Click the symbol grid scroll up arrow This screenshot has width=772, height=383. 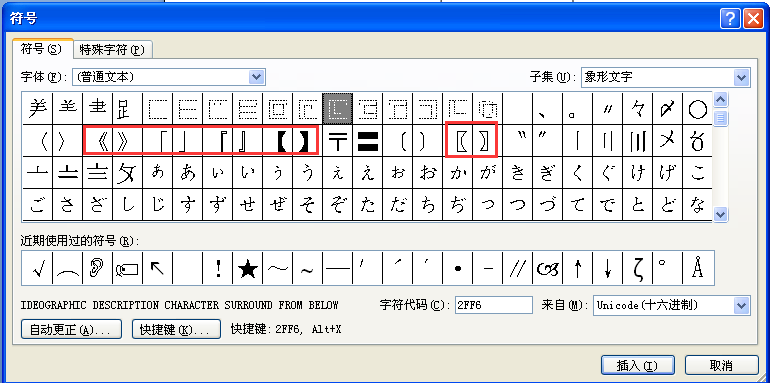click(721, 100)
